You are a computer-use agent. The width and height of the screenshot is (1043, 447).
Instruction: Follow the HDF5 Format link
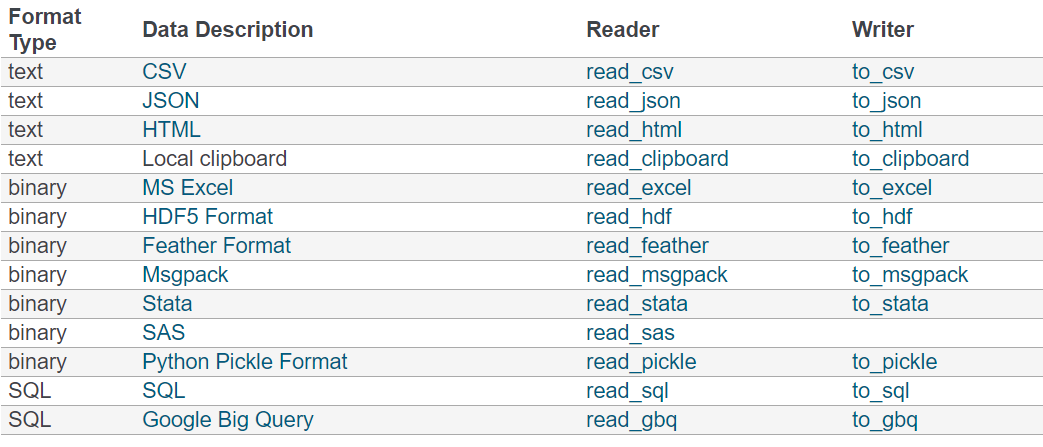208,217
